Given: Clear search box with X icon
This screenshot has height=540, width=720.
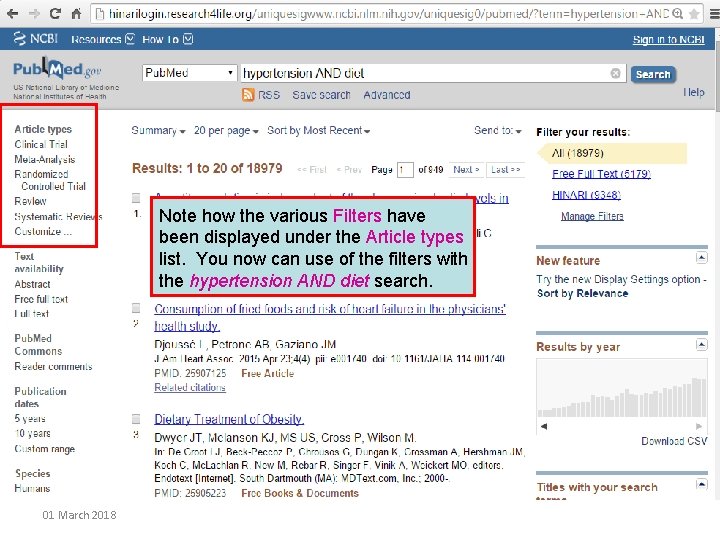Looking at the screenshot, I should pos(615,73).
